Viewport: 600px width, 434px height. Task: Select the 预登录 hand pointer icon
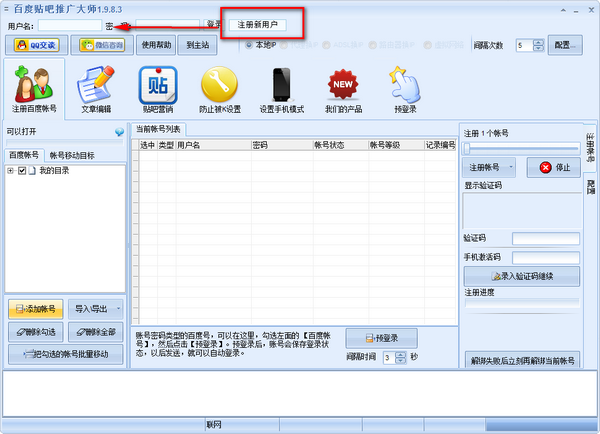click(402, 86)
